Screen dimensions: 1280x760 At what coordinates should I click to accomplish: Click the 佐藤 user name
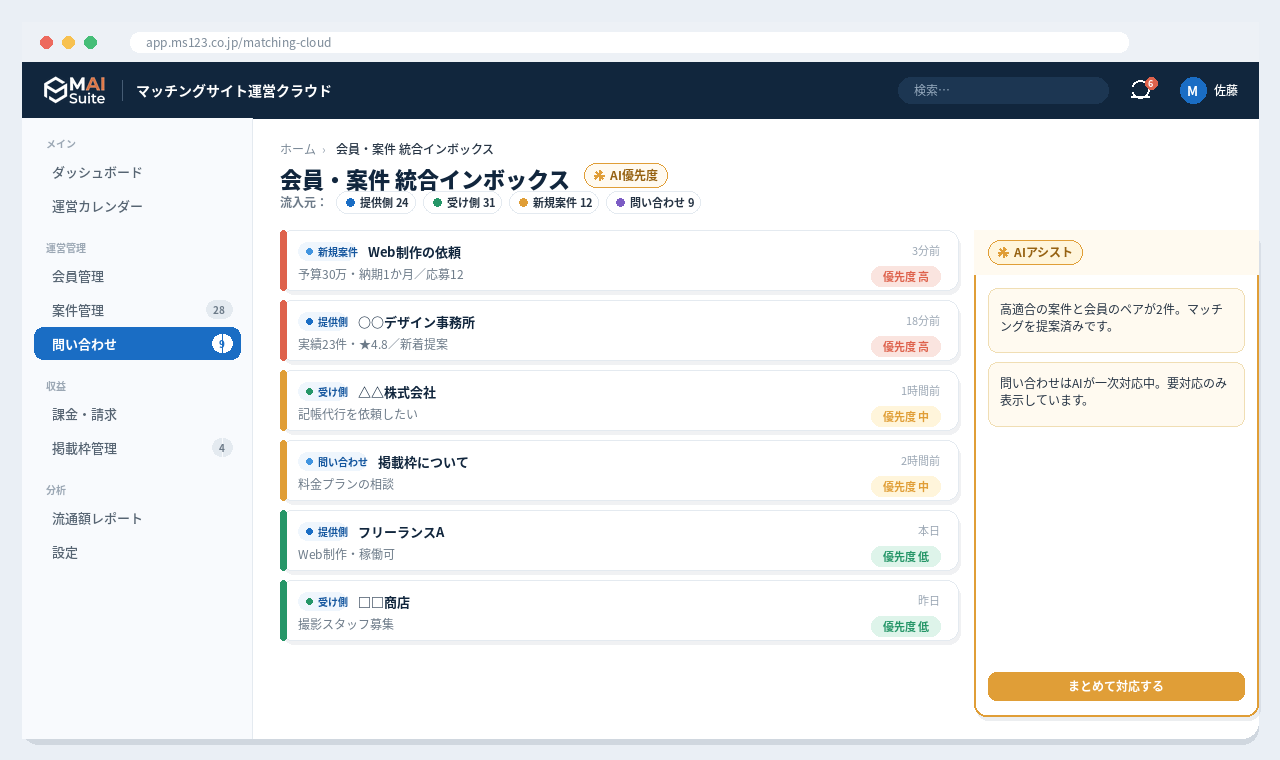click(x=1226, y=90)
